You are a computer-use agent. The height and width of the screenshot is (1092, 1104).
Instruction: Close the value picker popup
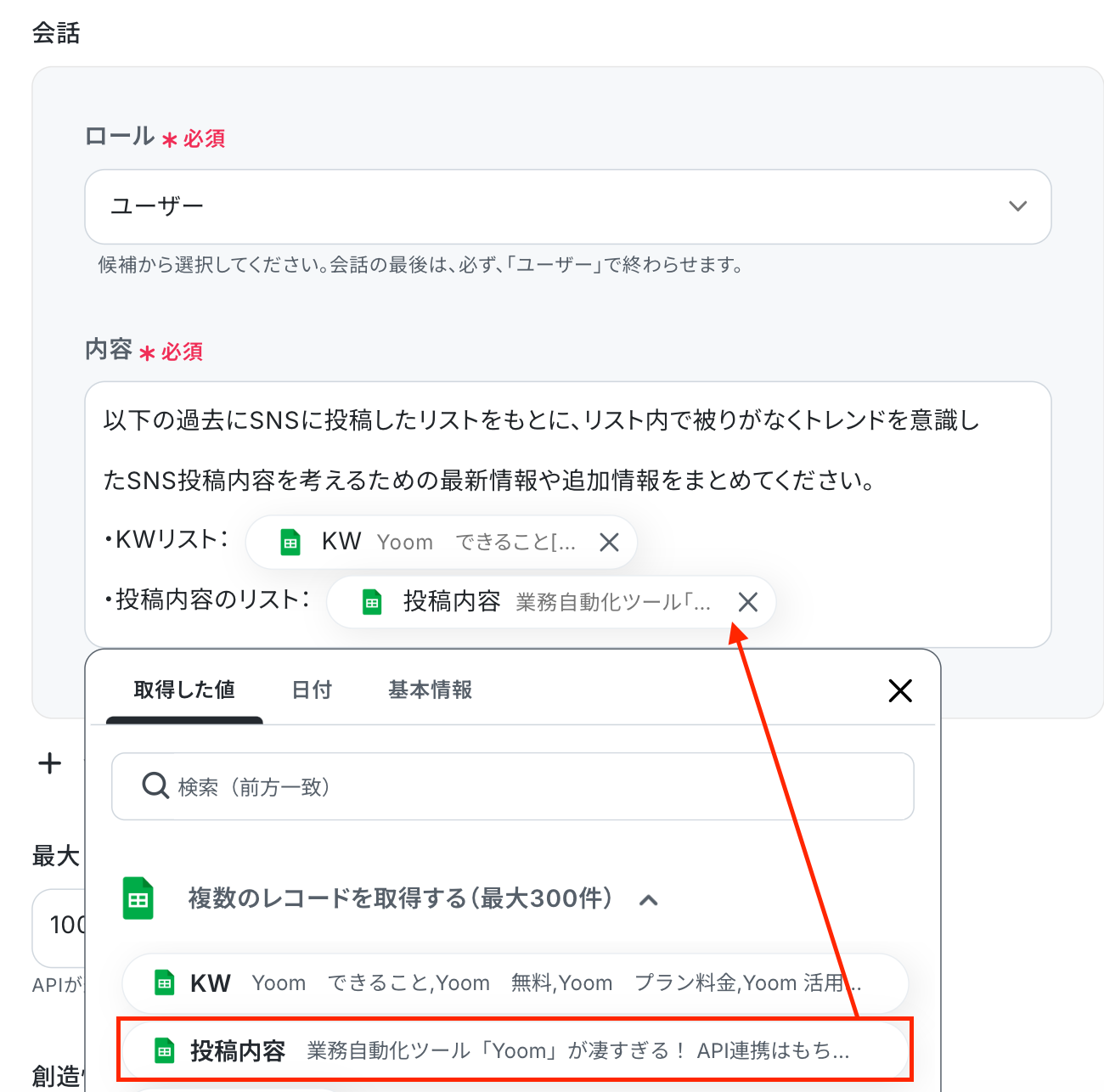click(900, 690)
